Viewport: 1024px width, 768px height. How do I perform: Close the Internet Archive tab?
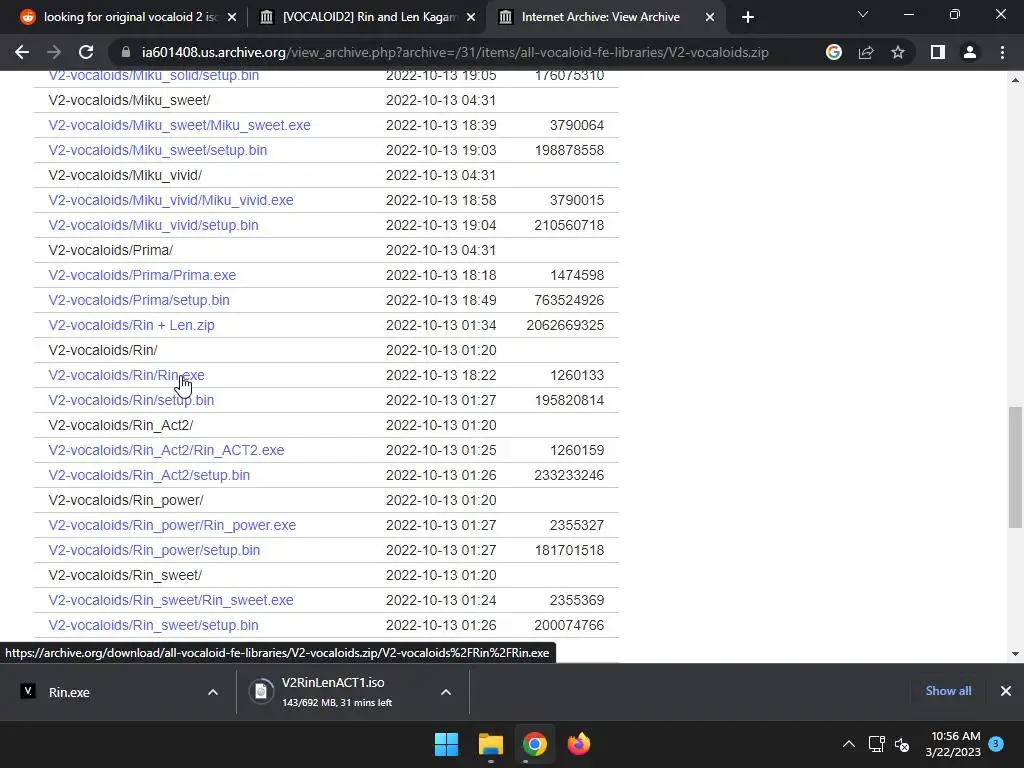pyautogui.click(x=710, y=17)
